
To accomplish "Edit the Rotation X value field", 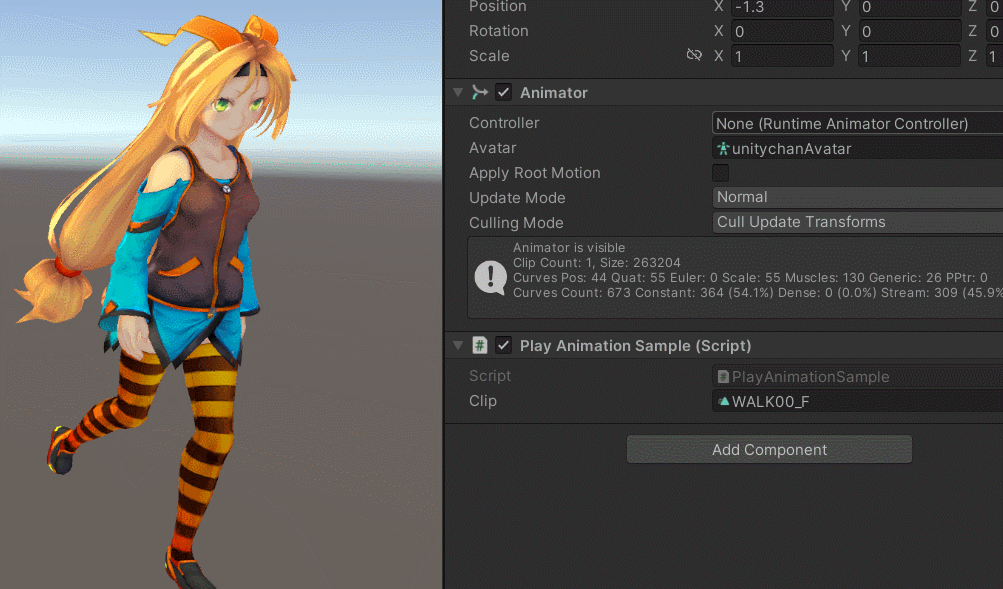I will 782,31.
